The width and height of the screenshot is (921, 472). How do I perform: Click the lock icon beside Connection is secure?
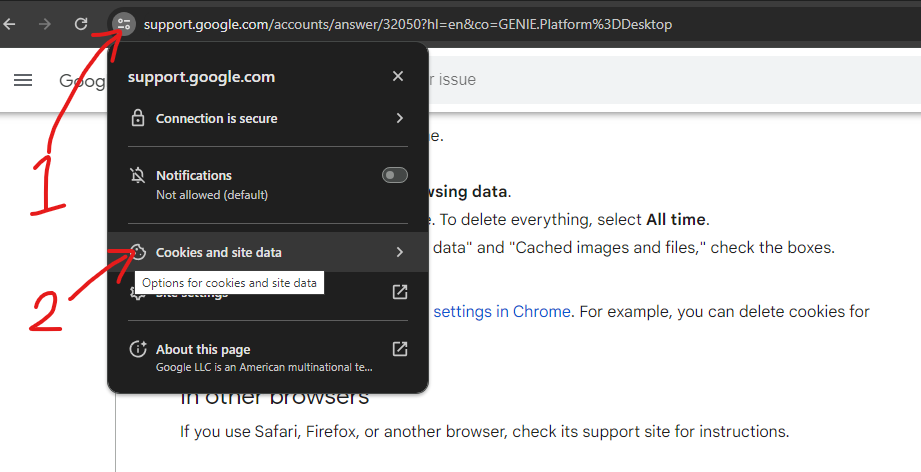[137, 118]
